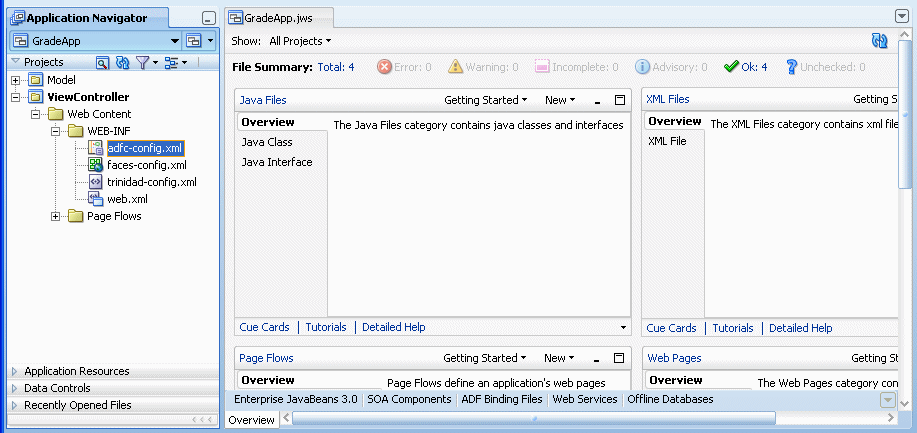
Task: Expand the Application Resources section
Action: pos(15,372)
